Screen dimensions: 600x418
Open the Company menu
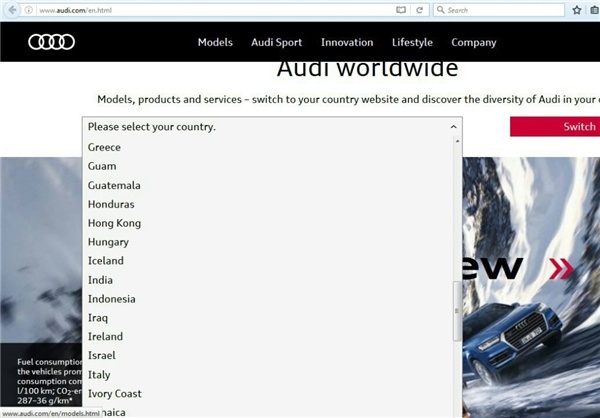pyautogui.click(x=474, y=42)
